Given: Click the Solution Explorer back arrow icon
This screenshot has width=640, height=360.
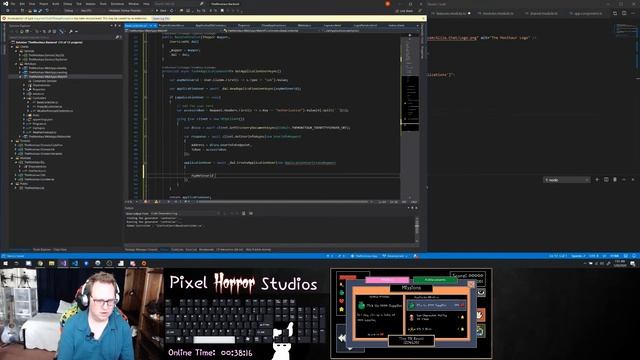Looking at the screenshot, I should (x=12, y=31).
